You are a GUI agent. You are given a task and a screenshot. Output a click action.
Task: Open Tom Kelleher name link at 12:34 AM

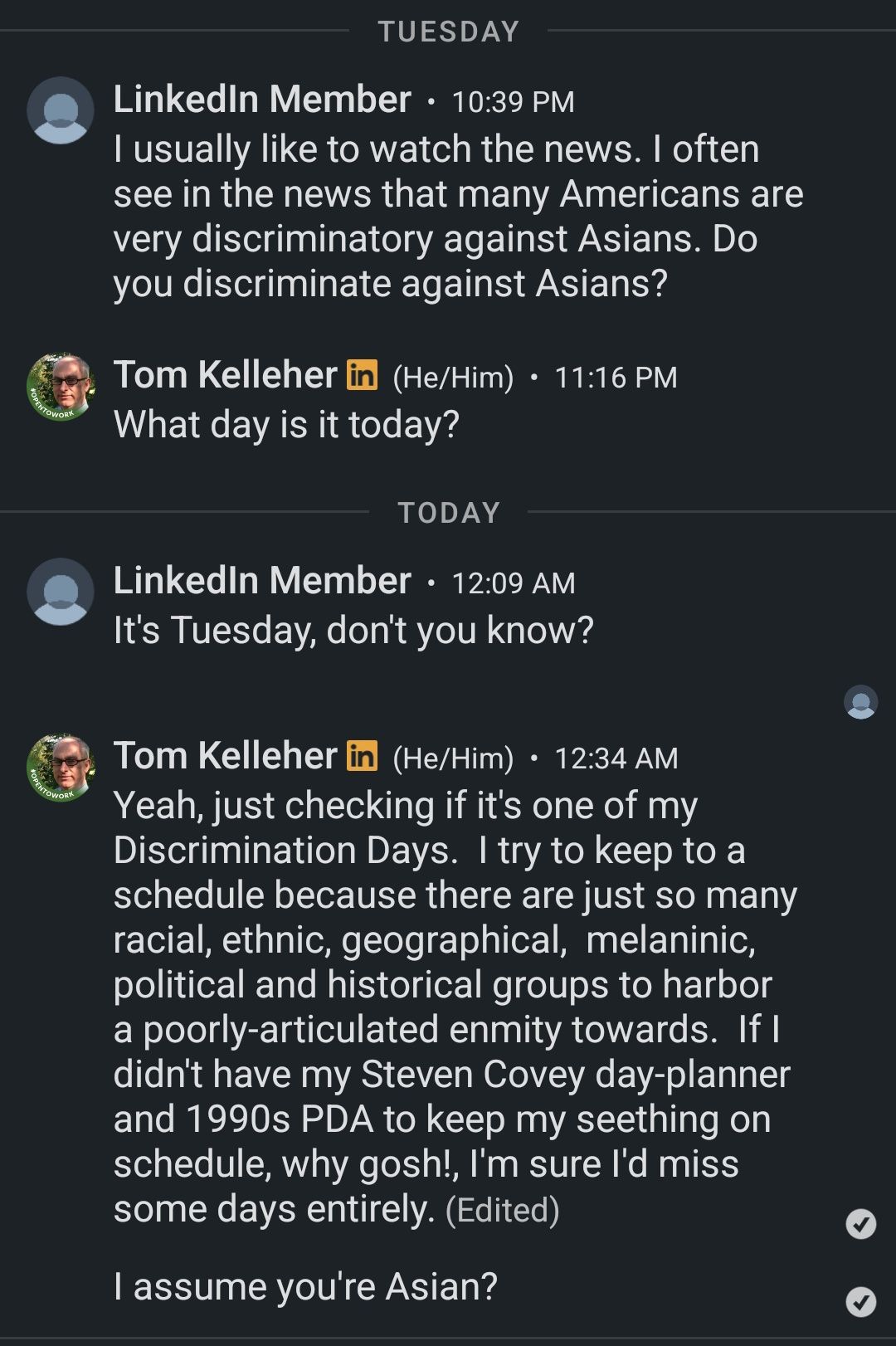[226, 756]
